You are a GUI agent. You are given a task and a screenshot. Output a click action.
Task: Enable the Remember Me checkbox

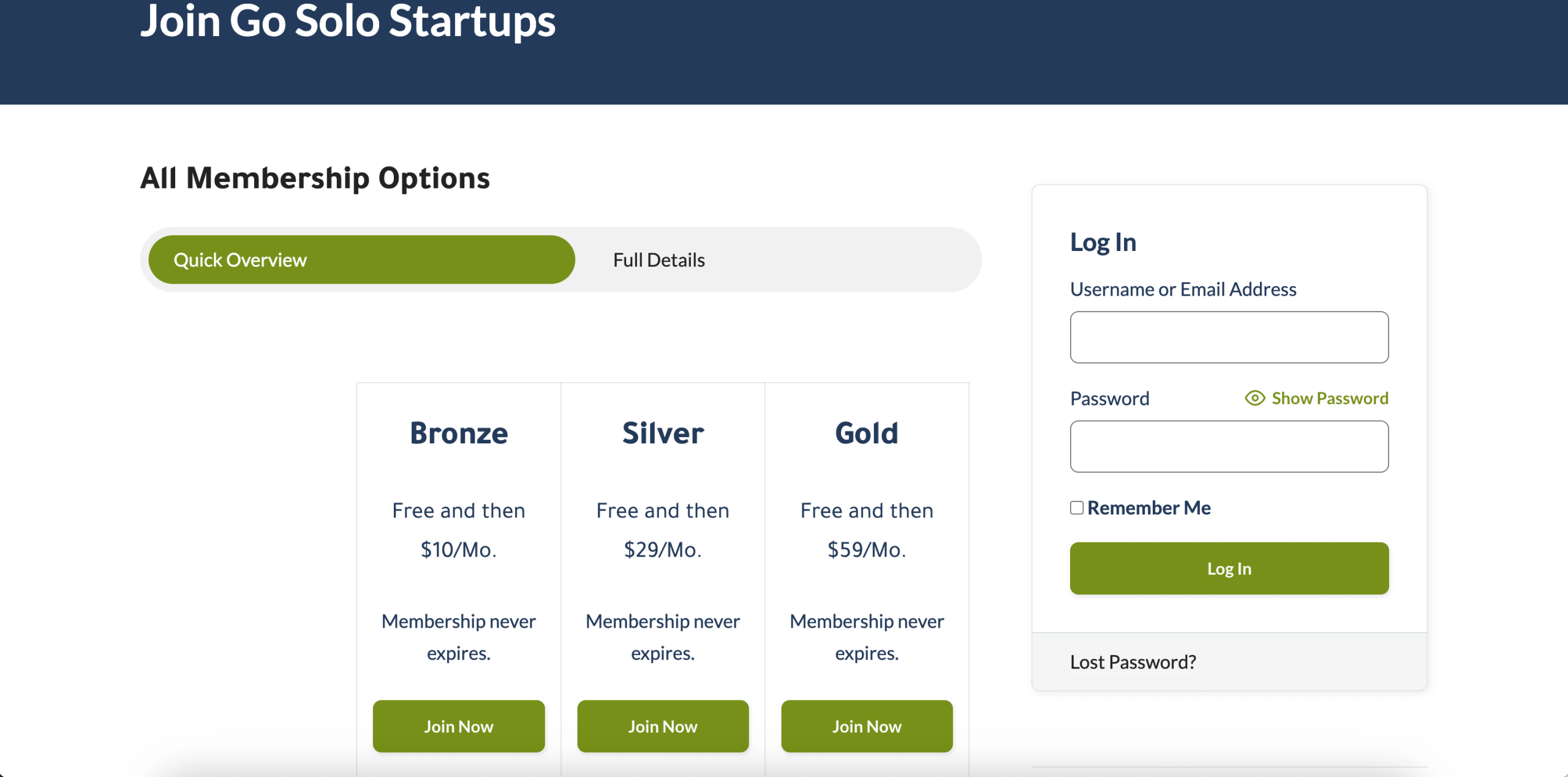point(1077,508)
